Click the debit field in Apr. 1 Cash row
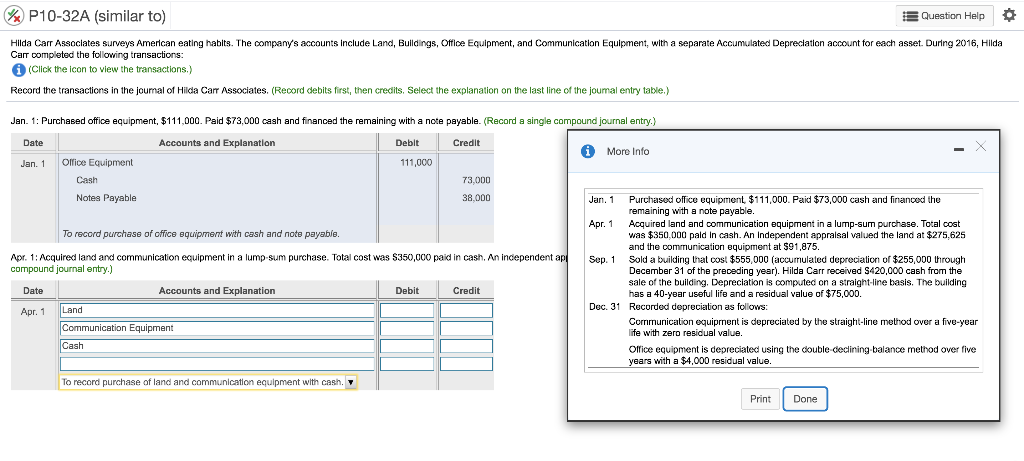Viewport: 1024px width, 461px height. (x=407, y=346)
